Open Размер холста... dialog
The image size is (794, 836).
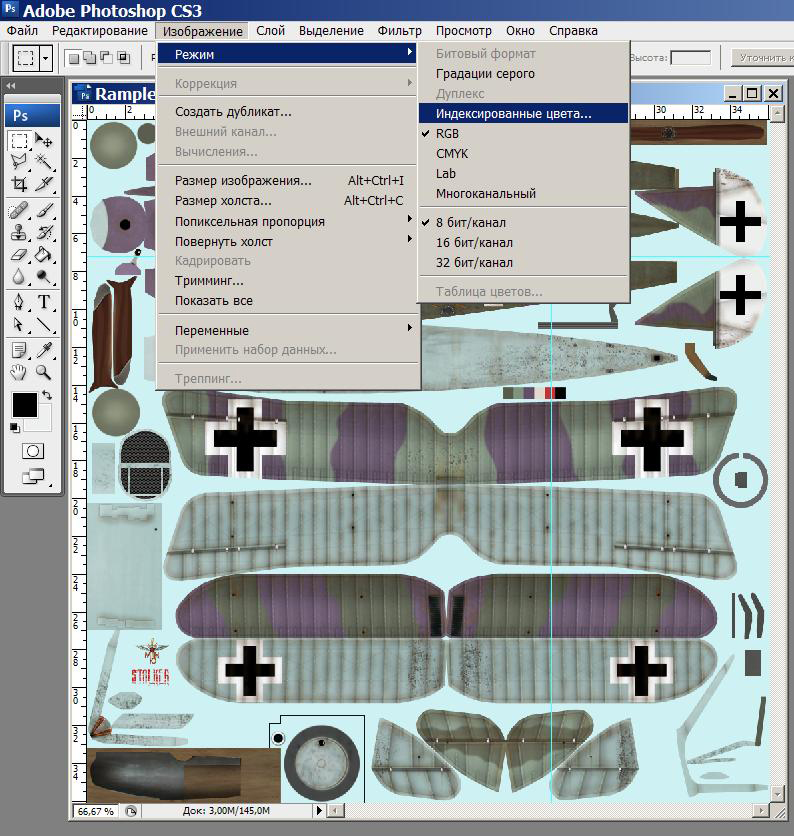click(x=287, y=200)
